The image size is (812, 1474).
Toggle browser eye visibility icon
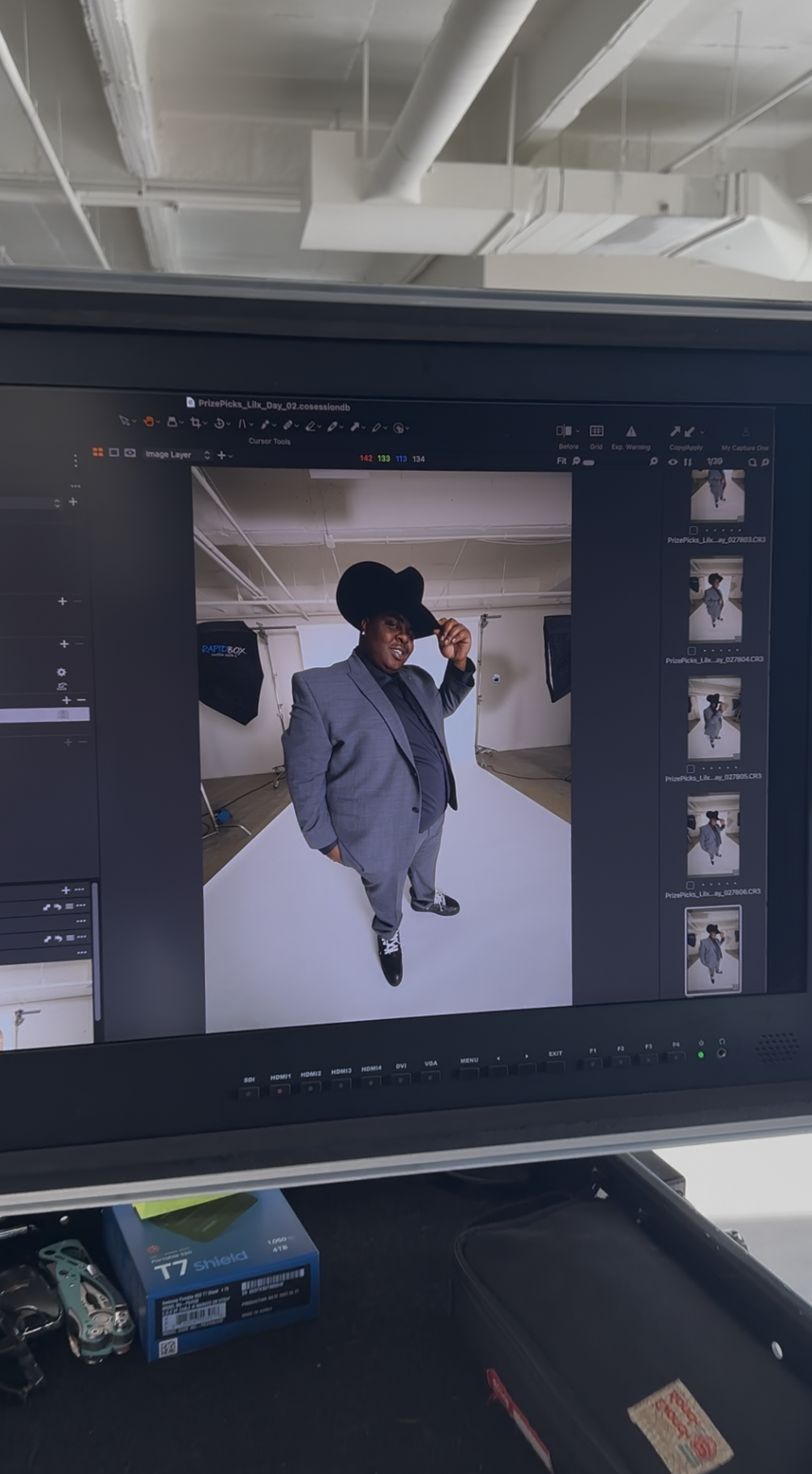pyautogui.click(x=673, y=462)
